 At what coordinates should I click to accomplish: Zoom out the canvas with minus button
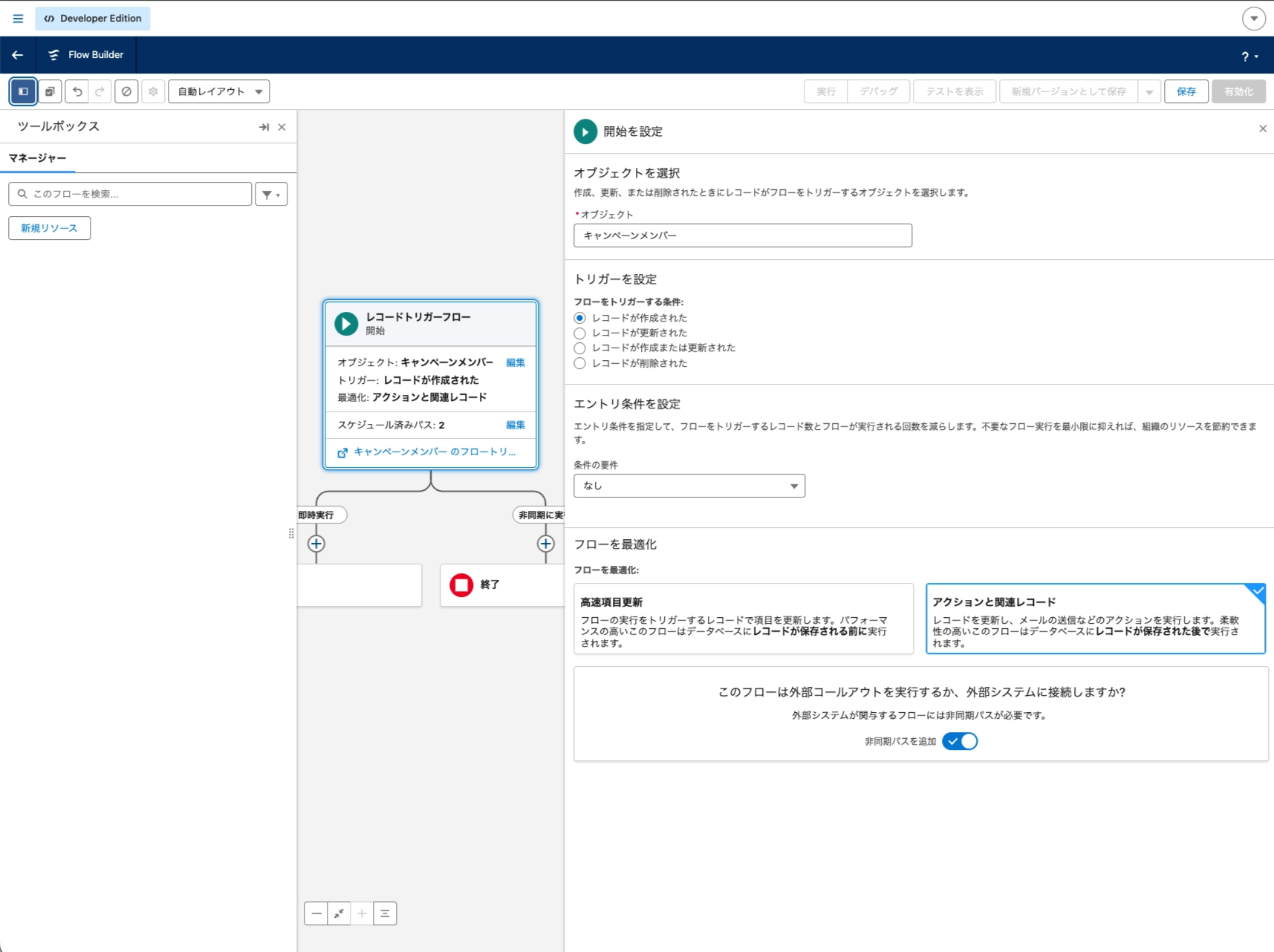pos(316,913)
